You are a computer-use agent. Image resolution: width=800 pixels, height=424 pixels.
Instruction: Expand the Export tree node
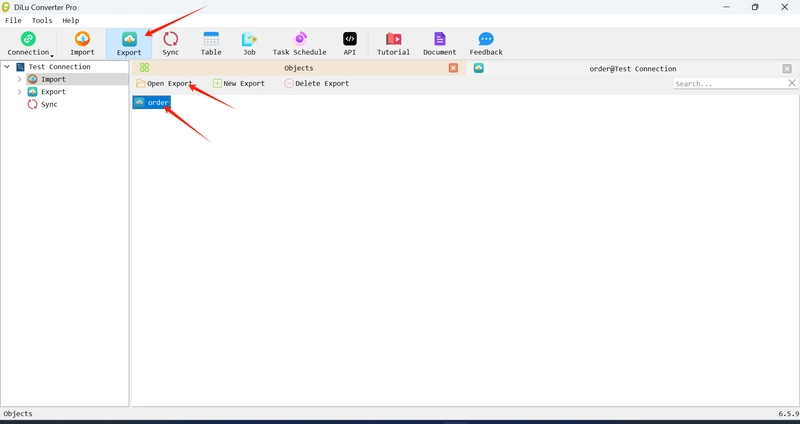point(19,92)
